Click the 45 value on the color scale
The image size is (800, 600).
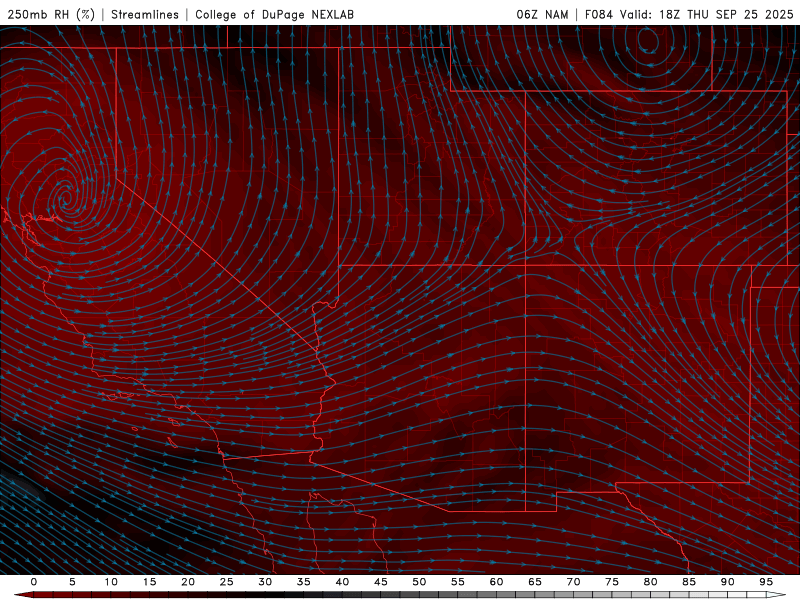[x=381, y=582]
